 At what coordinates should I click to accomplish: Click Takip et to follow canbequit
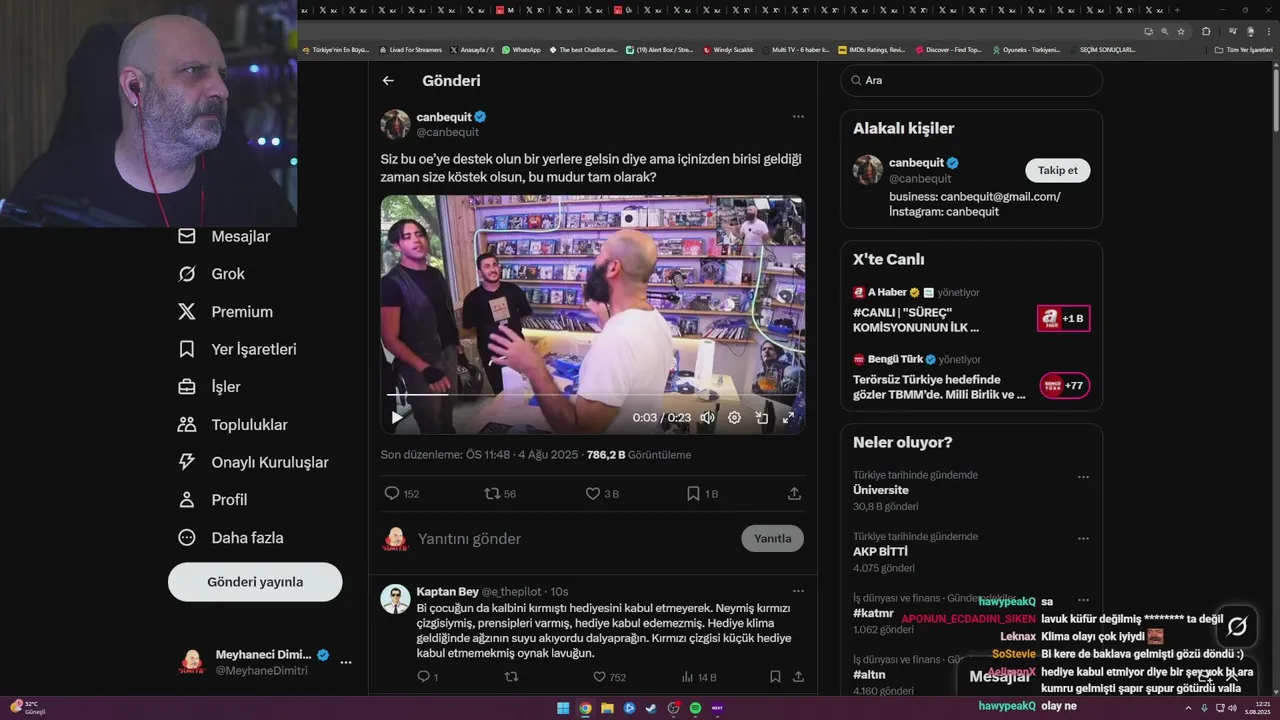pos(1057,170)
